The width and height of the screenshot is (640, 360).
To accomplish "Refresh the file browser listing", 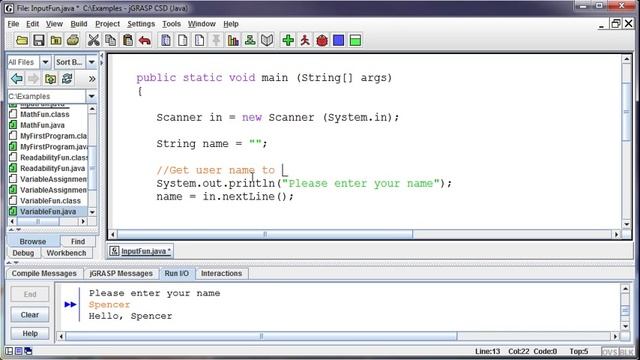I will tap(67, 78).
